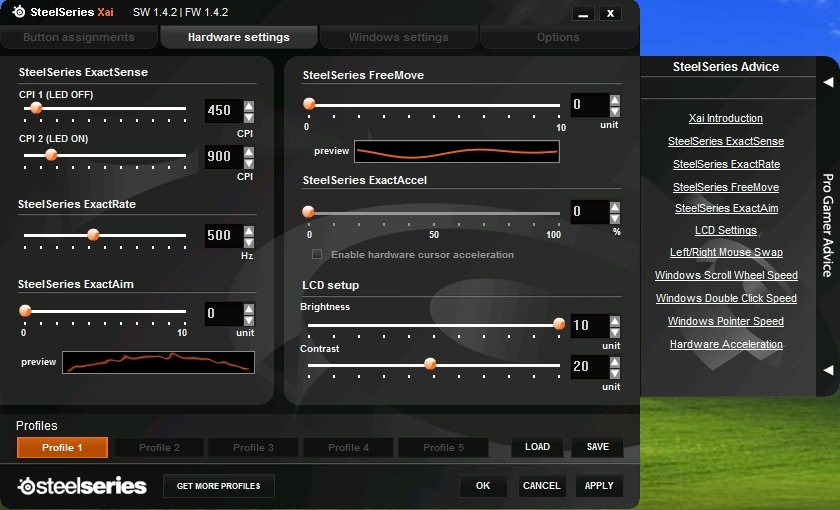Increase the LCD Contrast stepper
This screenshot has height=510, width=840.
[x=614, y=361]
